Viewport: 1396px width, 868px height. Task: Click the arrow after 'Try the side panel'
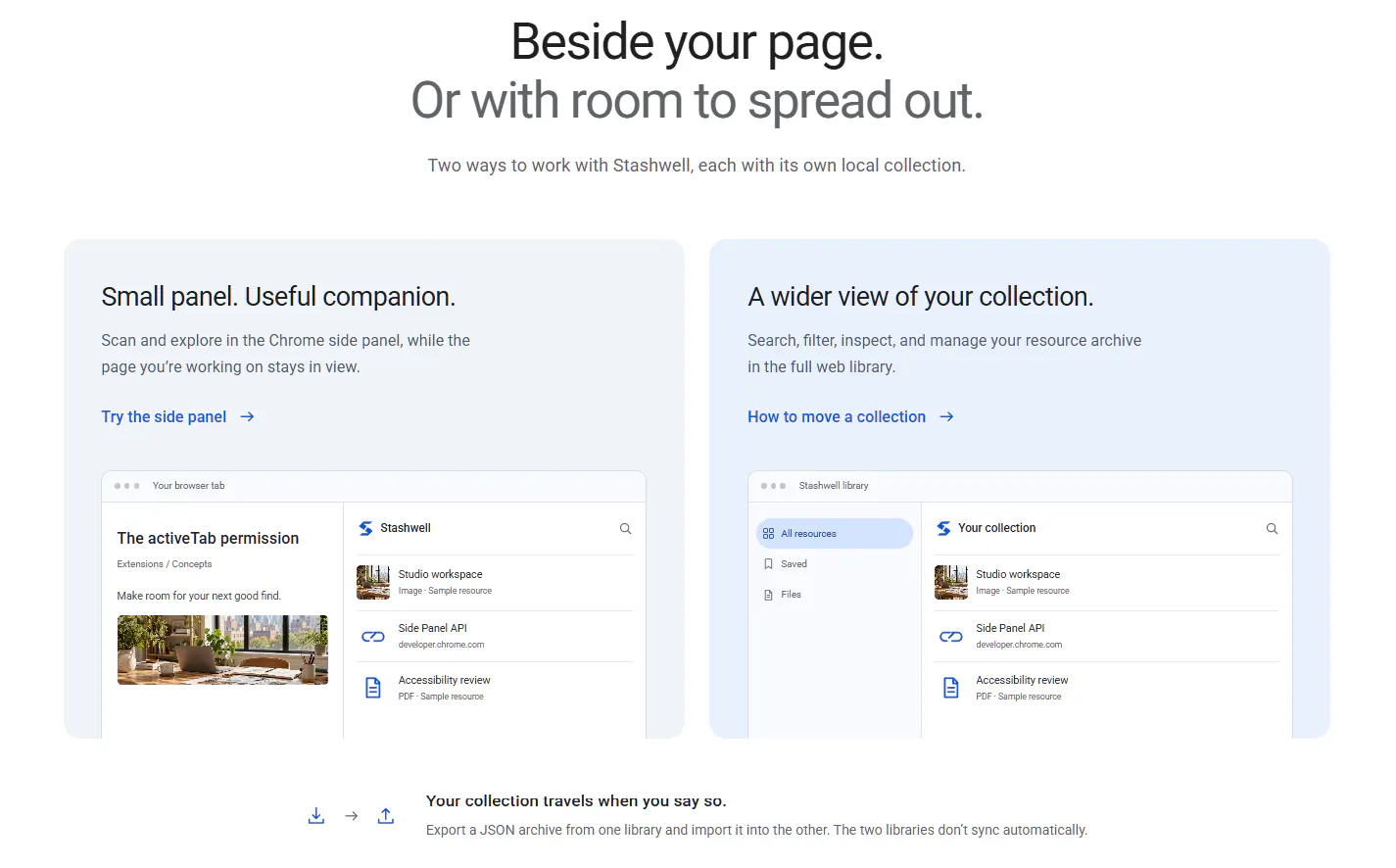[x=248, y=416]
